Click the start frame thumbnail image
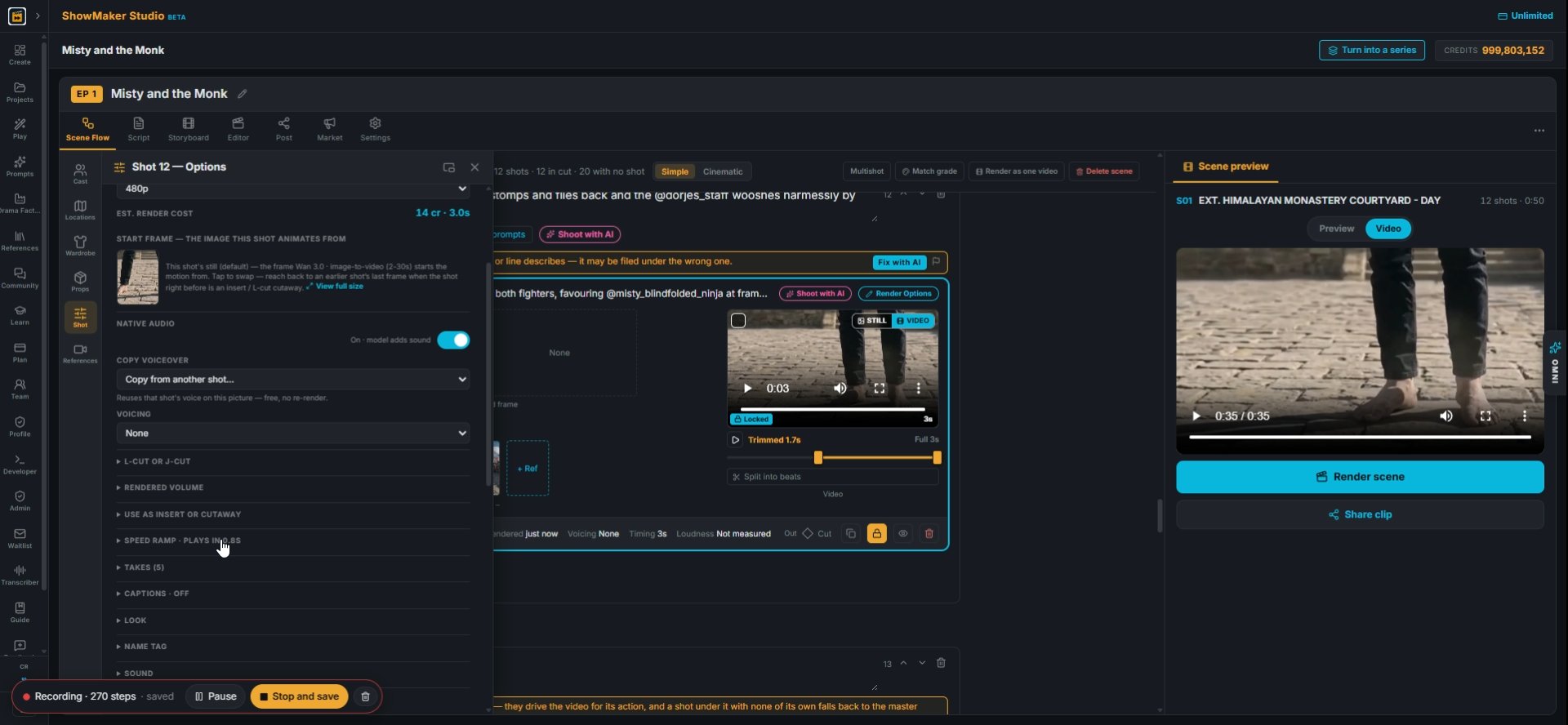1568x725 pixels. [138, 278]
